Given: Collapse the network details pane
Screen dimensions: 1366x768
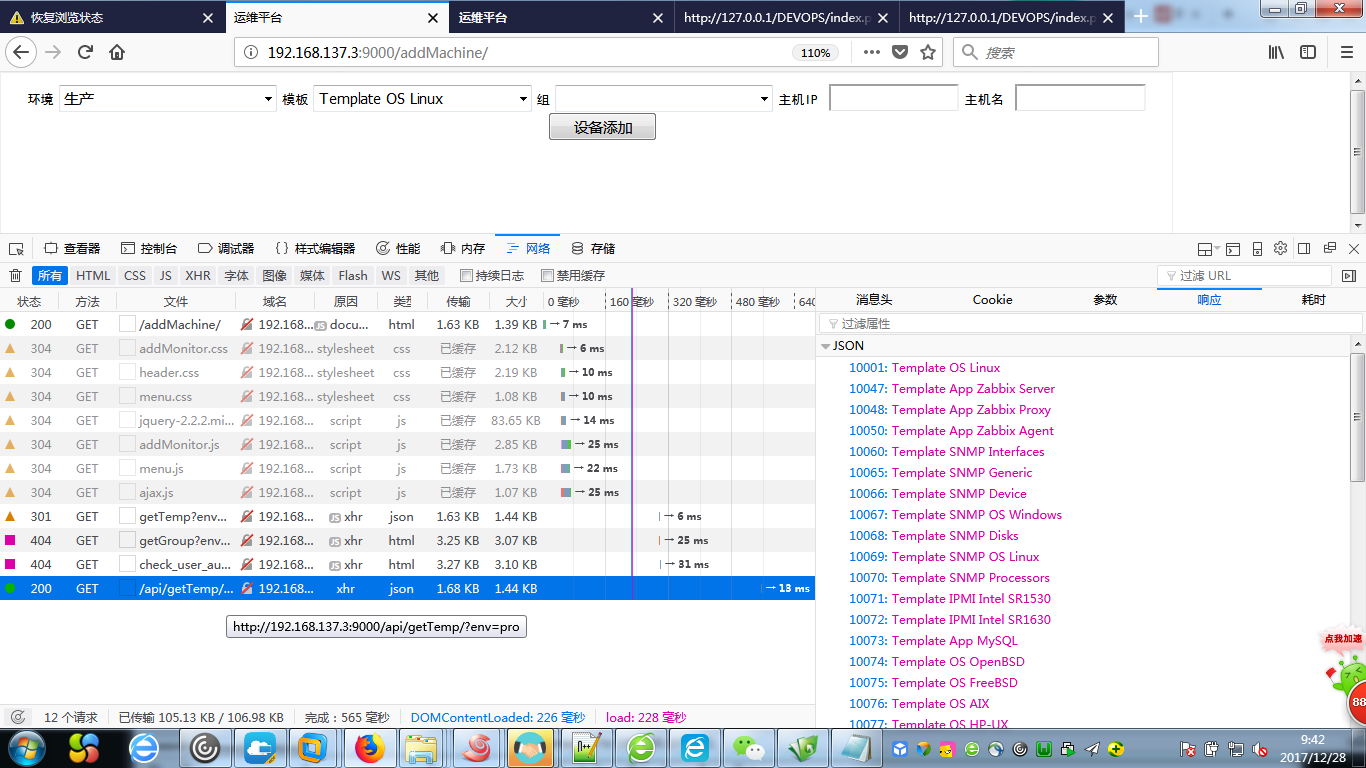Looking at the screenshot, I should coord(1348,276).
